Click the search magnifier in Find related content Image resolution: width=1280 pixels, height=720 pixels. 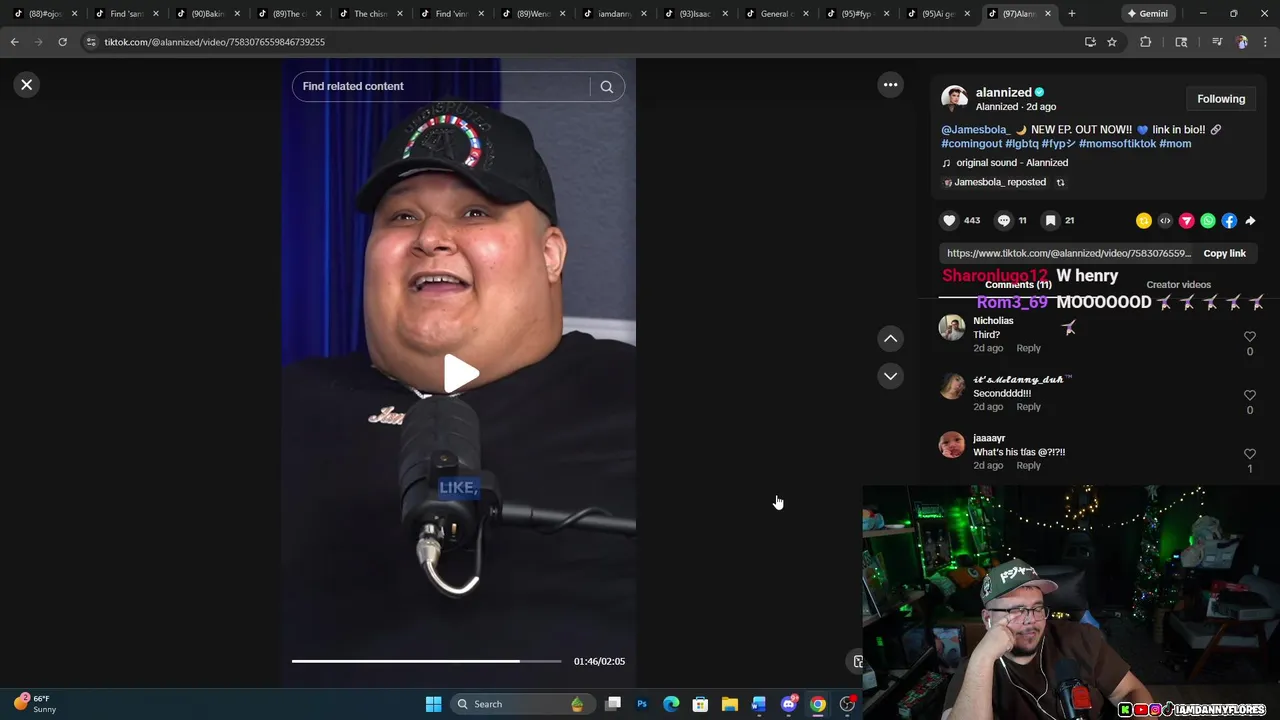coord(606,87)
